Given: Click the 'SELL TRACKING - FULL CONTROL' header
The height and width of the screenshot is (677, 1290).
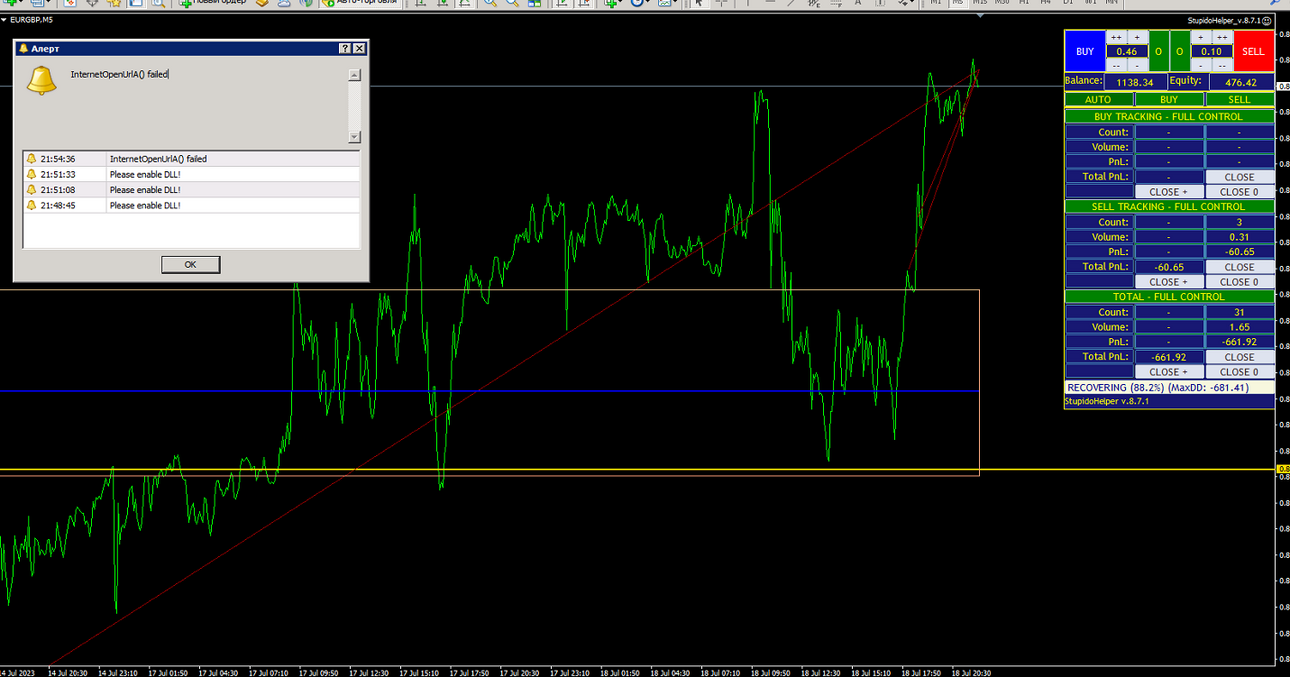Looking at the screenshot, I should (x=1169, y=207).
